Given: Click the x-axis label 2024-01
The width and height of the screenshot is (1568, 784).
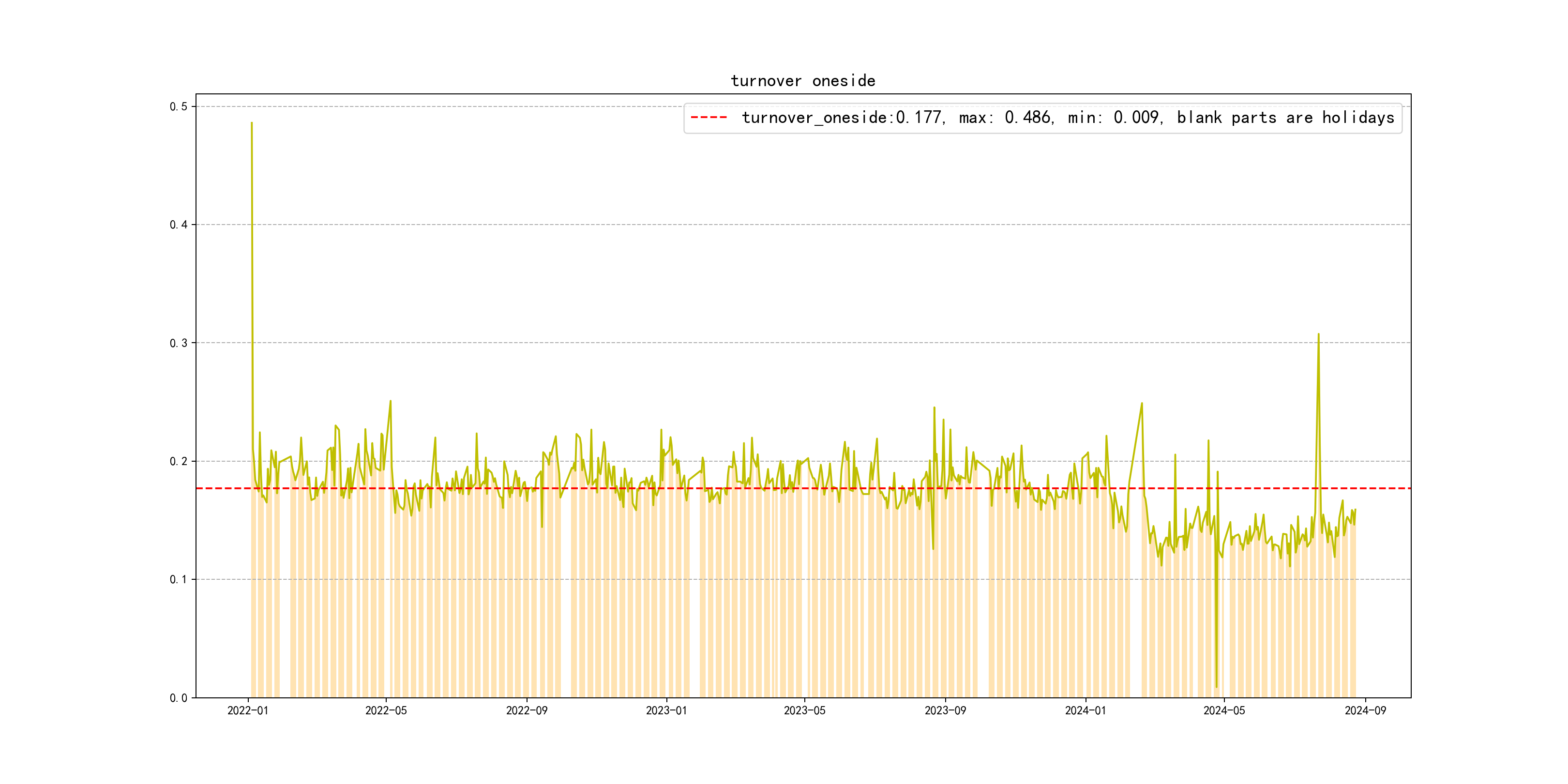Looking at the screenshot, I should tap(1086, 711).
